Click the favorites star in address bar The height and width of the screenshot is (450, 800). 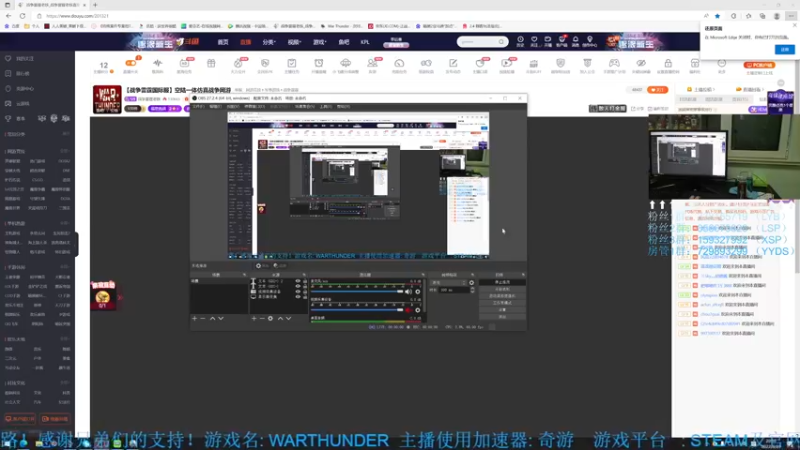(x=717, y=16)
